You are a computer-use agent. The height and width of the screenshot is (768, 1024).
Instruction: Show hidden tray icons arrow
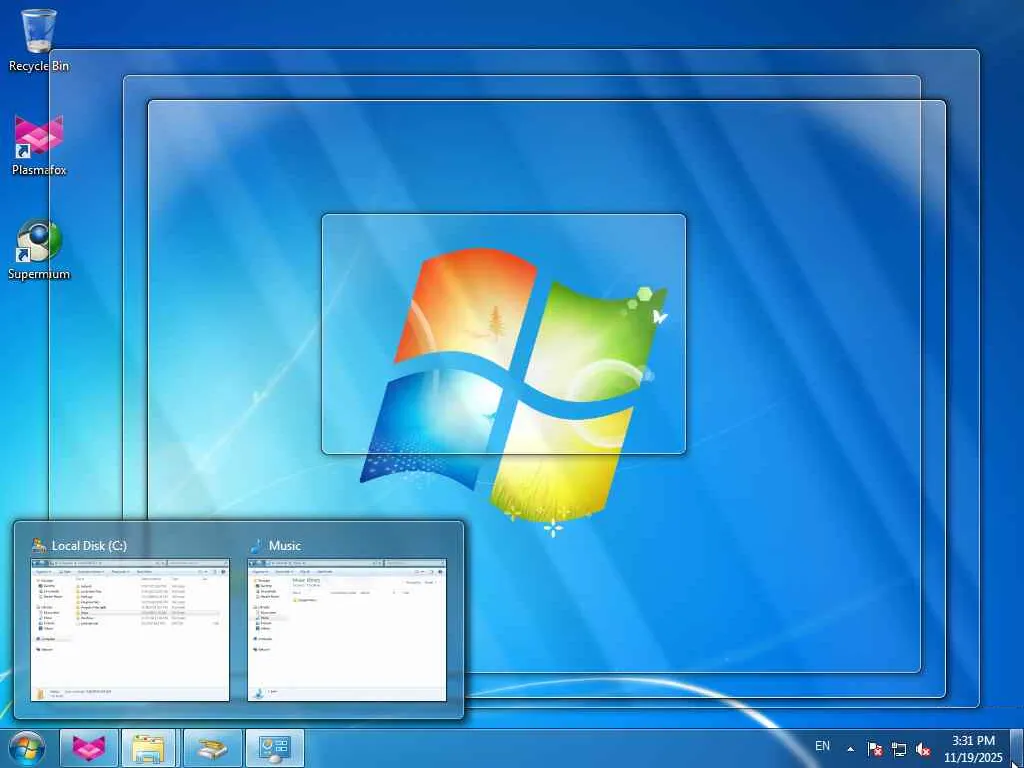click(850, 749)
